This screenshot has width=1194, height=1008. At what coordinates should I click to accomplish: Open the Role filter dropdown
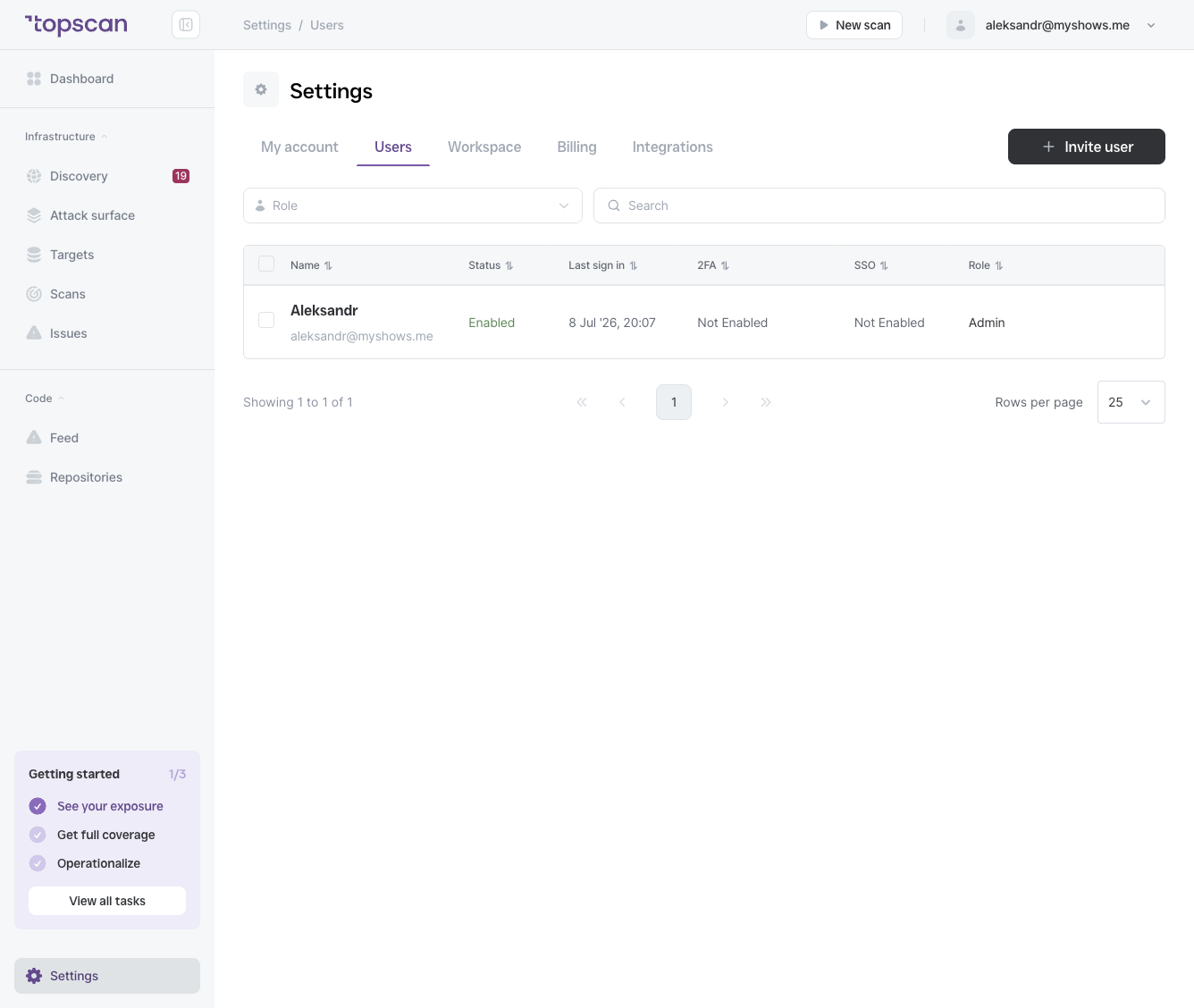click(x=413, y=206)
